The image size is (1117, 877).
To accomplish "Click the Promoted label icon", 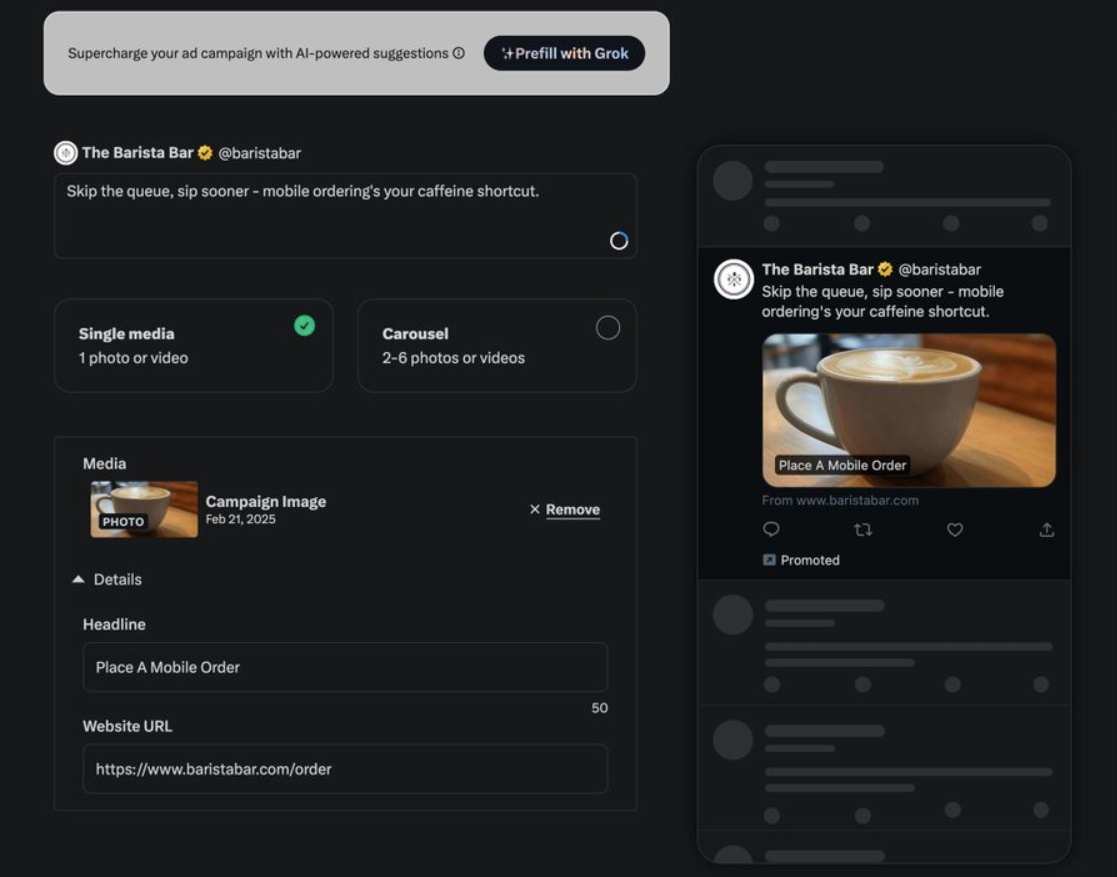I will 769,560.
